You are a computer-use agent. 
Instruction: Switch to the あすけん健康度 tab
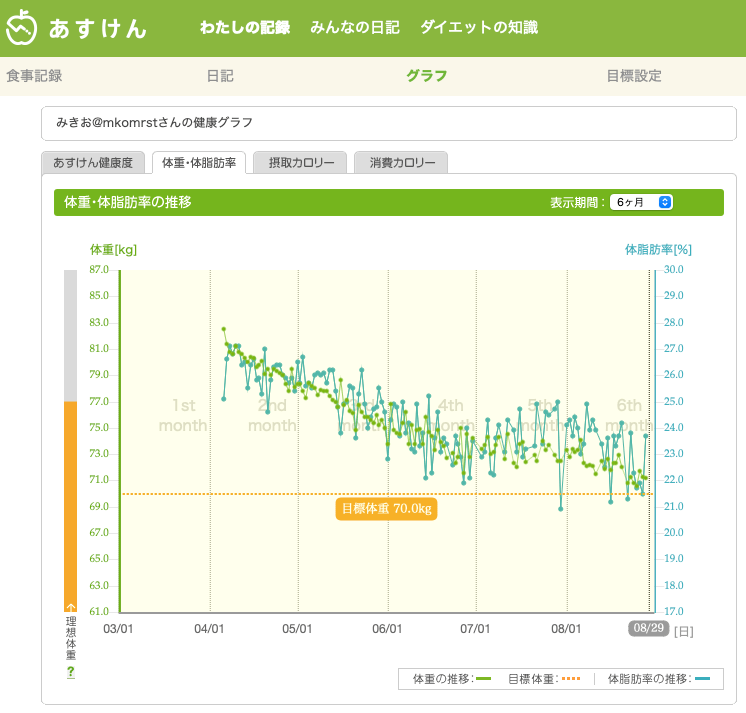tap(94, 163)
